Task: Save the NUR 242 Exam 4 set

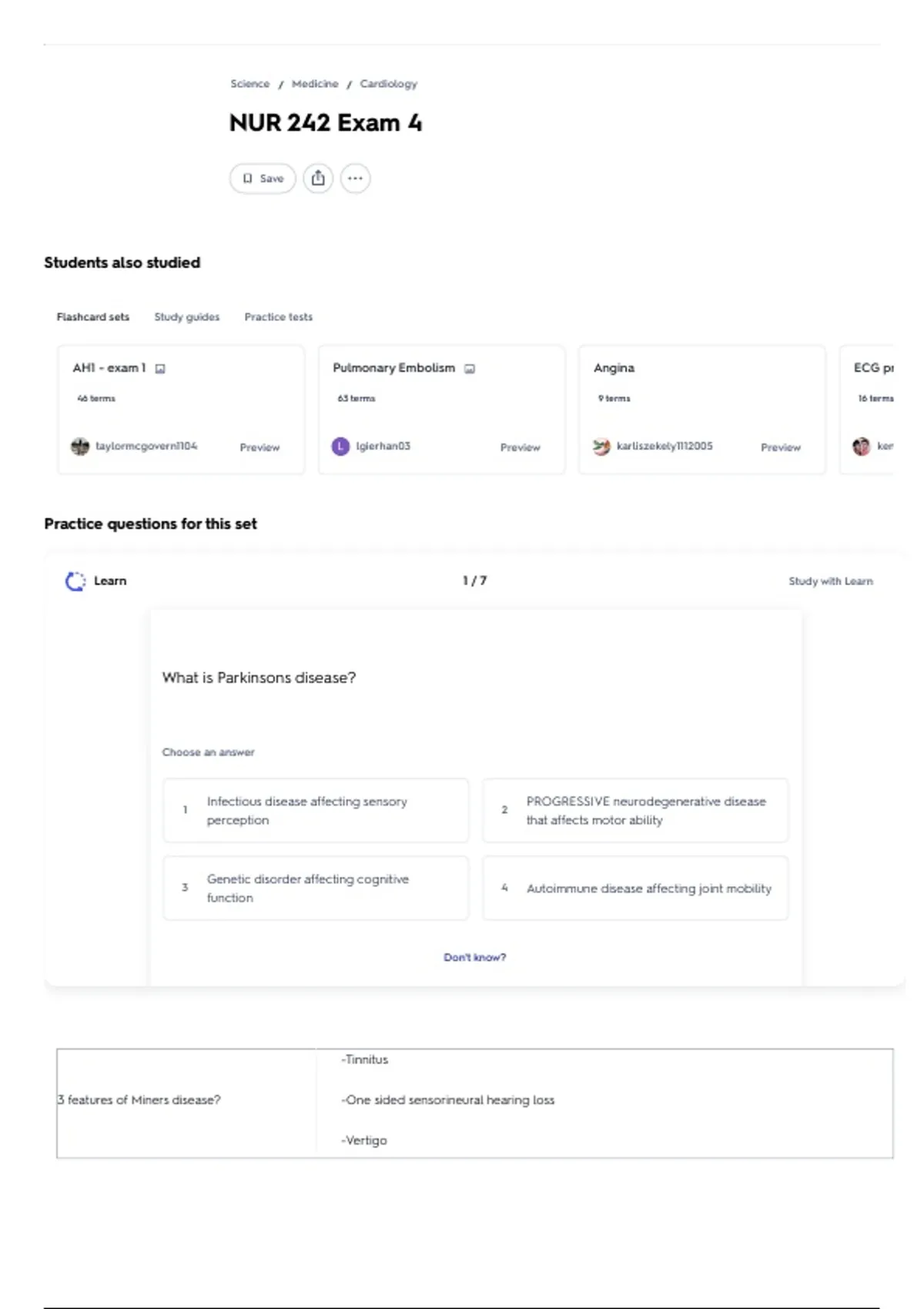Action: [263, 179]
